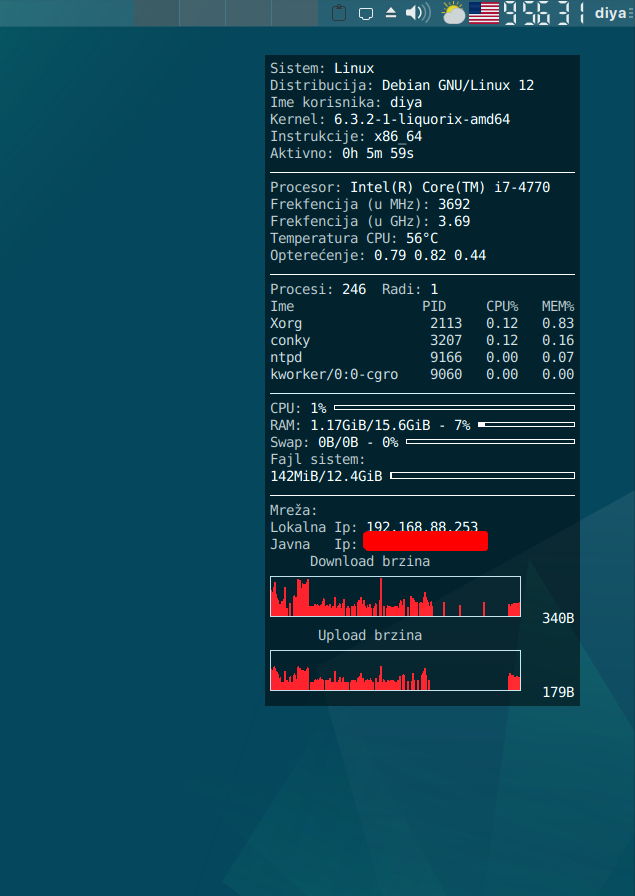Click the 'CPU%' column header

(502, 306)
